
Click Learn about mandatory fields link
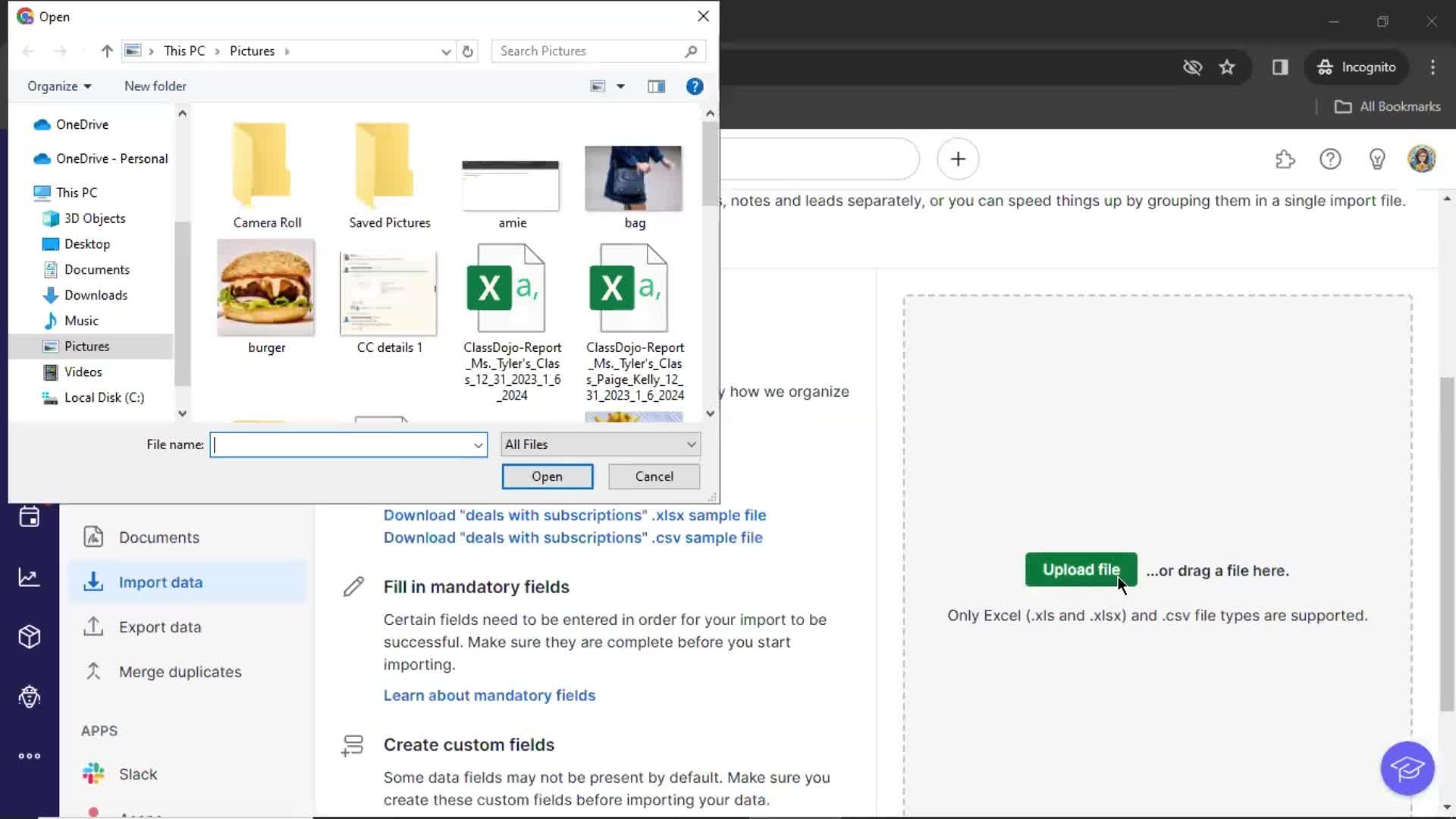490,694
